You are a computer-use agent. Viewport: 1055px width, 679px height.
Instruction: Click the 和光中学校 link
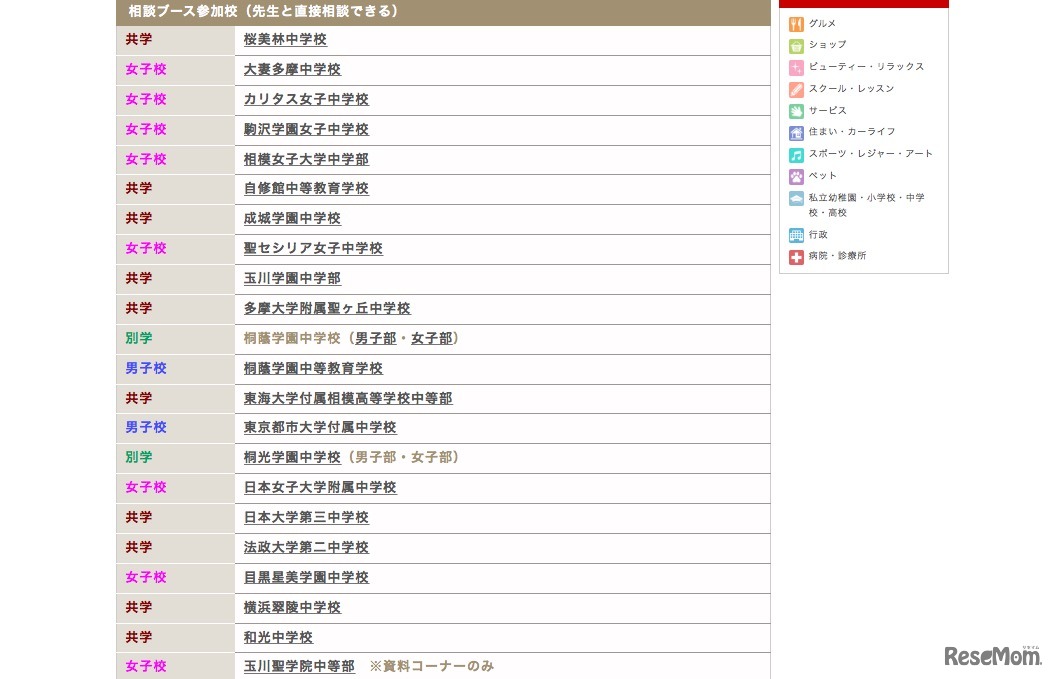coord(277,637)
